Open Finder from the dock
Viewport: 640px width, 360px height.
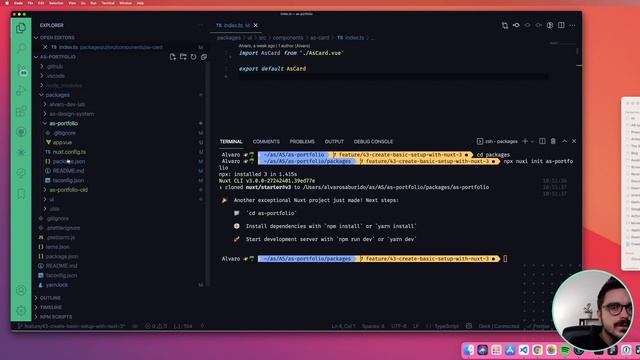(469, 350)
